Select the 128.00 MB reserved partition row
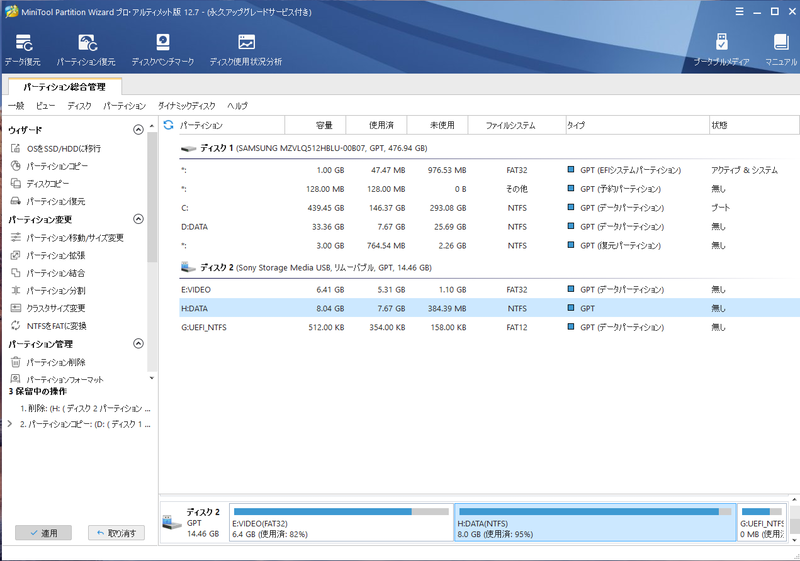The width and height of the screenshot is (800, 561). click(489, 189)
